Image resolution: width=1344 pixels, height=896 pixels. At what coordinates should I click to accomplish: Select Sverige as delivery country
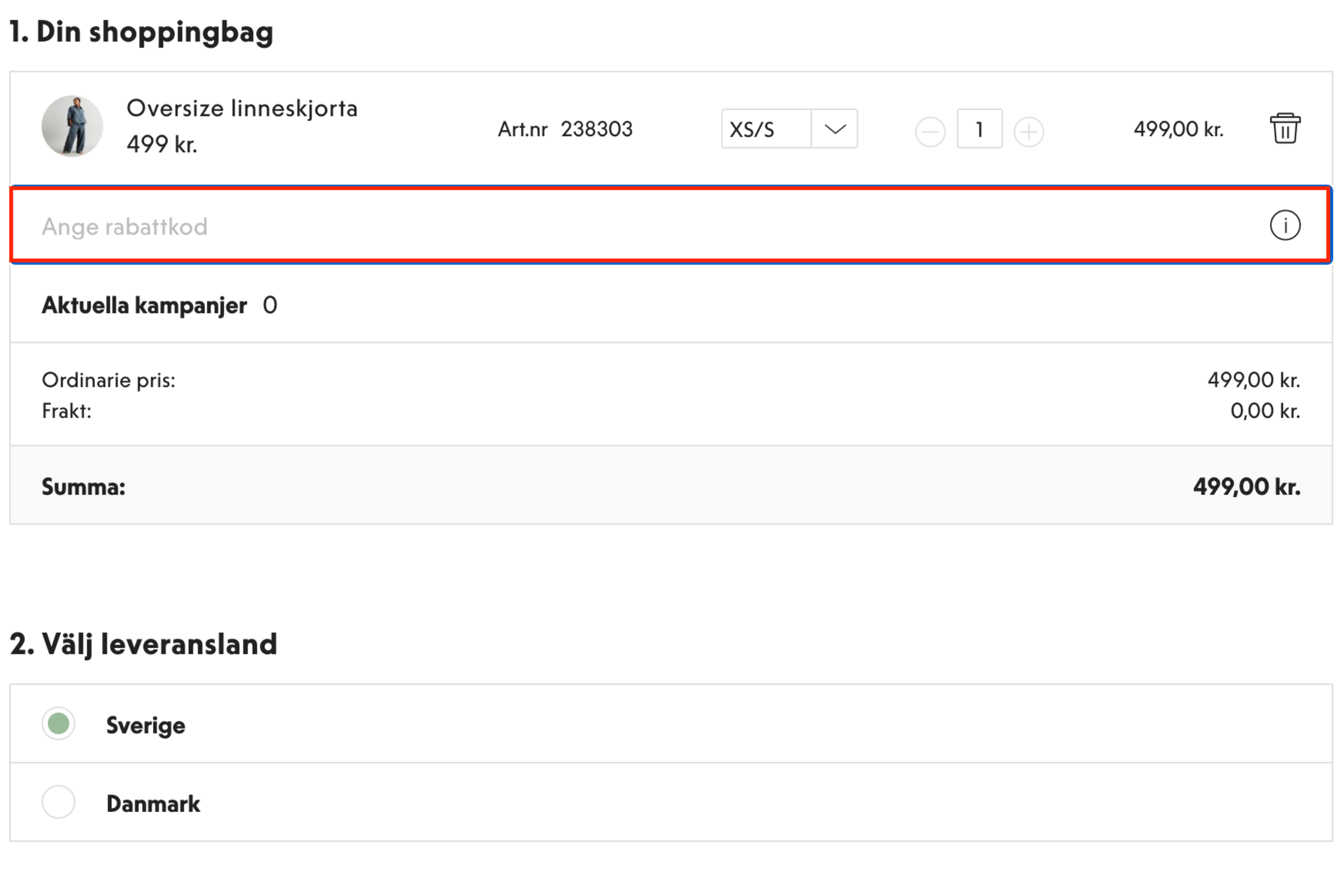pos(58,724)
